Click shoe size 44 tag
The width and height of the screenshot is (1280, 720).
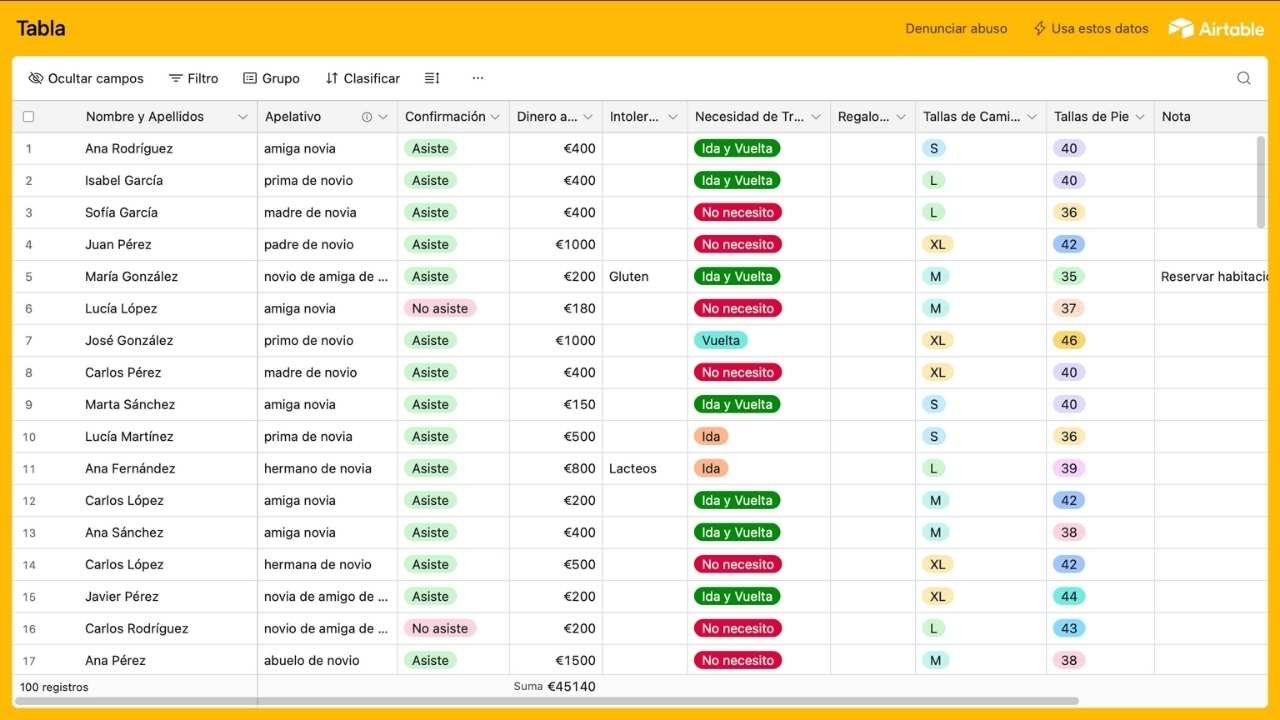tap(1069, 596)
